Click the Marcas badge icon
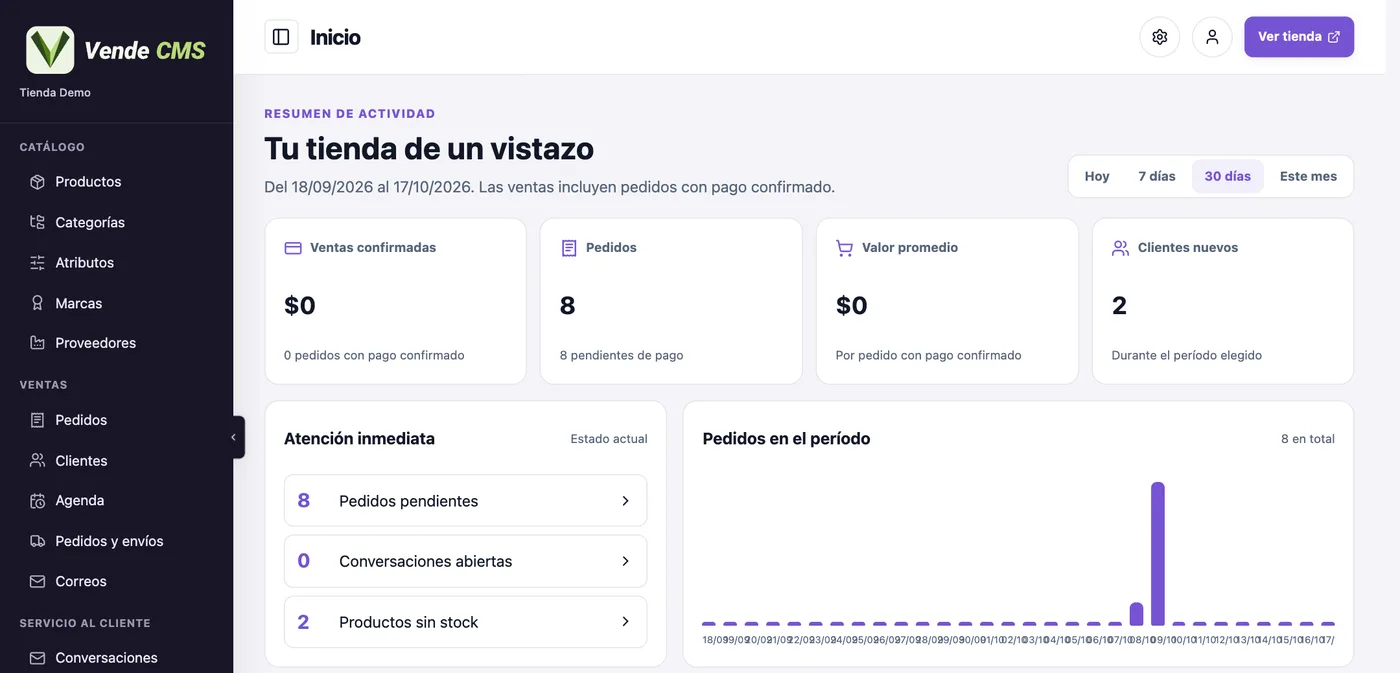 [37, 303]
